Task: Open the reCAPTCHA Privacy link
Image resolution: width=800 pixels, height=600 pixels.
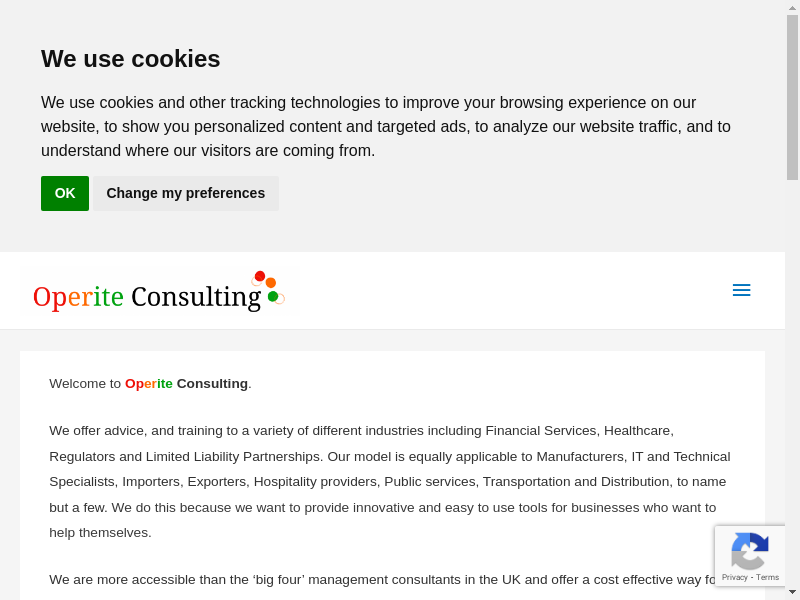Action: pyautogui.click(x=735, y=577)
